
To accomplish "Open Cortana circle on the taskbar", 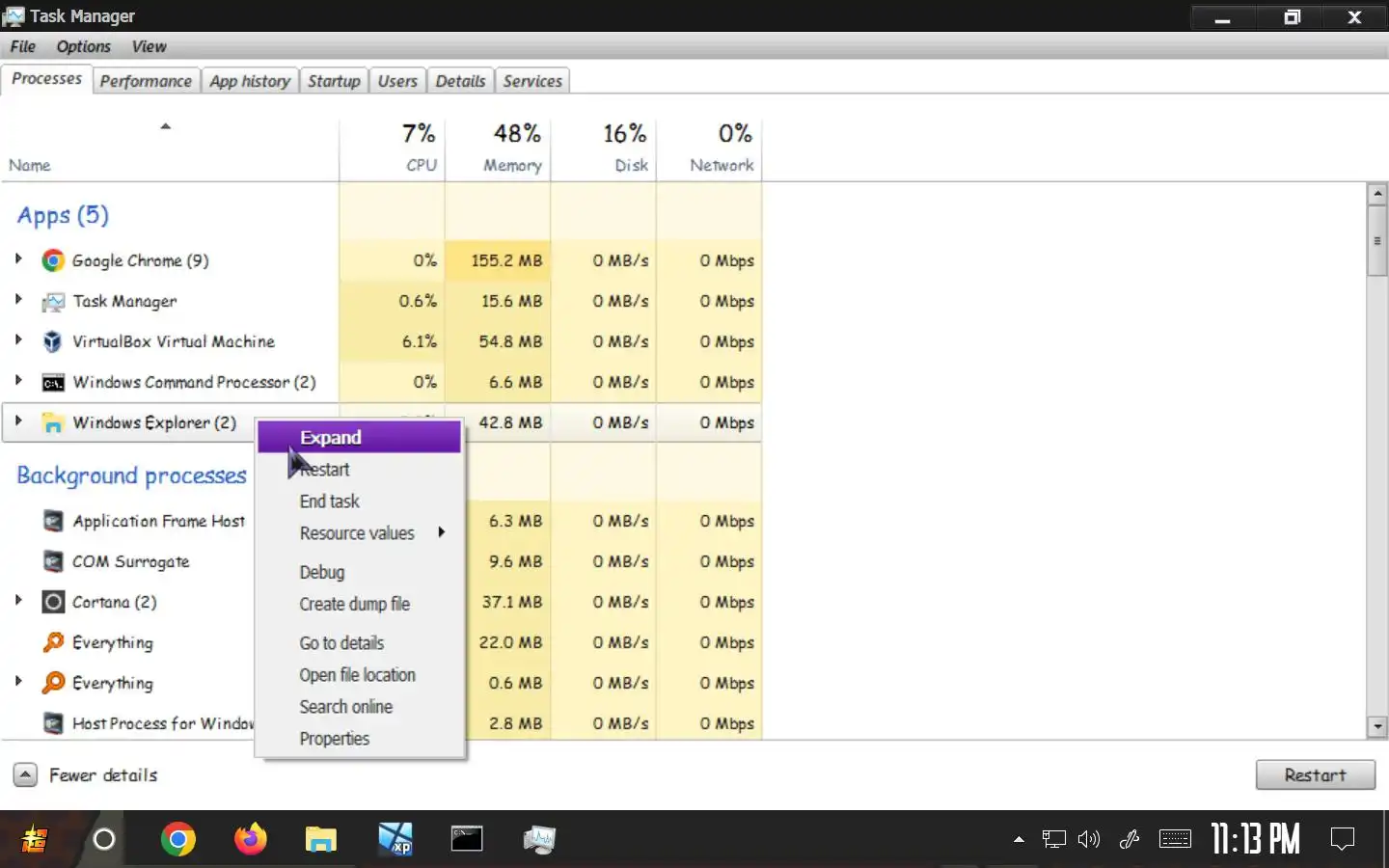I will 104,839.
